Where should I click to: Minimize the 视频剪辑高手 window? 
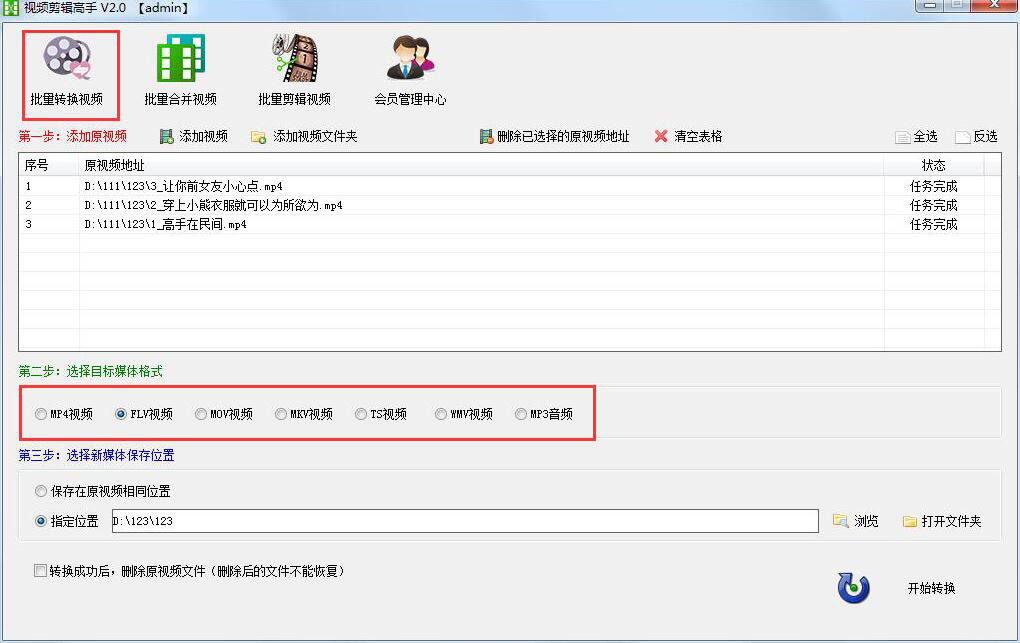[930, 5]
